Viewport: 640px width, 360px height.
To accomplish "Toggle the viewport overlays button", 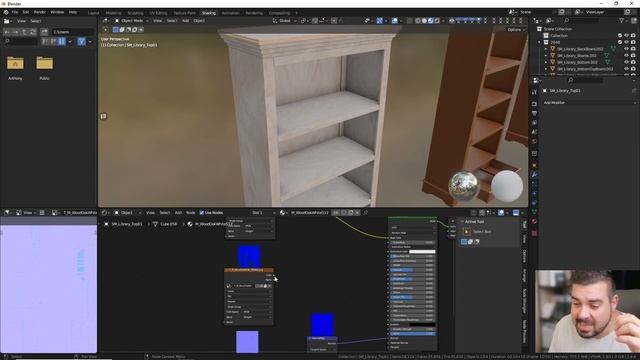I will pyautogui.click(x=395, y=20).
